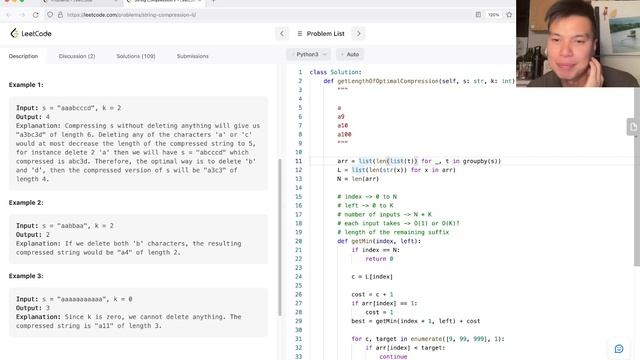
Task: Open the chat feedback icon
Action: pos(619,349)
